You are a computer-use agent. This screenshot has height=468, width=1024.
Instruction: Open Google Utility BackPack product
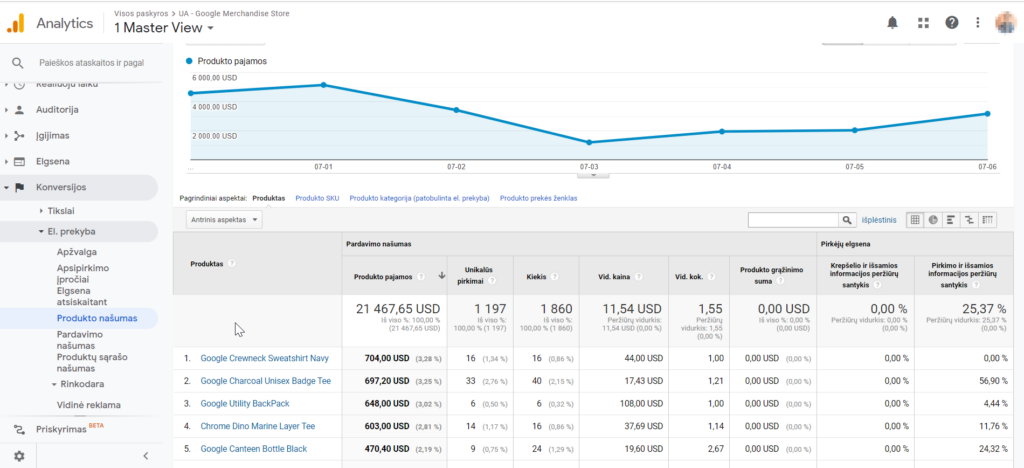(245, 403)
